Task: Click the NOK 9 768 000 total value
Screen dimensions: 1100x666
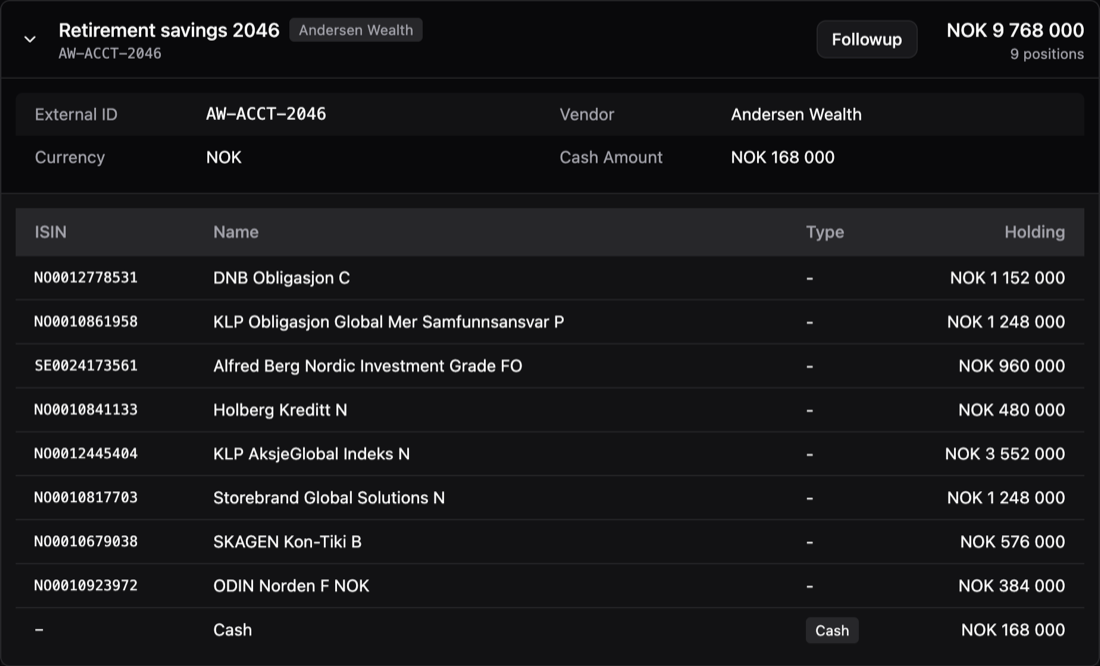Action: [1015, 30]
